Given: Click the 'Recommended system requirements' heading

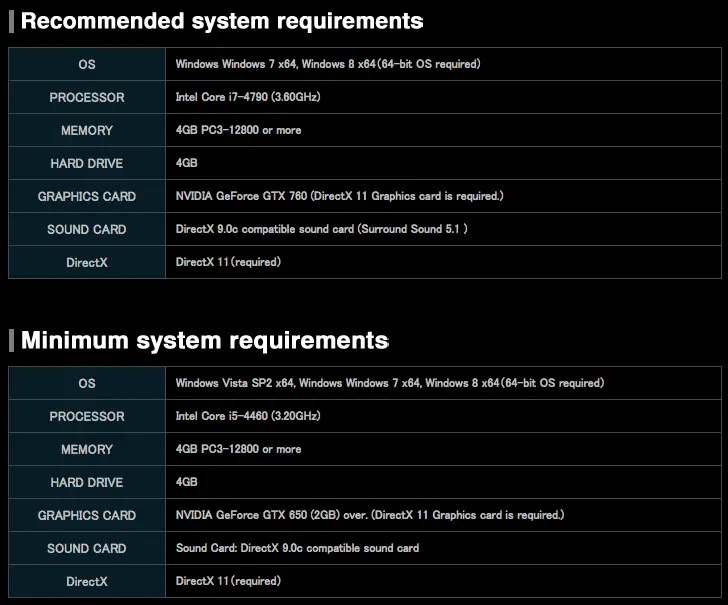Looking at the screenshot, I should (x=222, y=21).
